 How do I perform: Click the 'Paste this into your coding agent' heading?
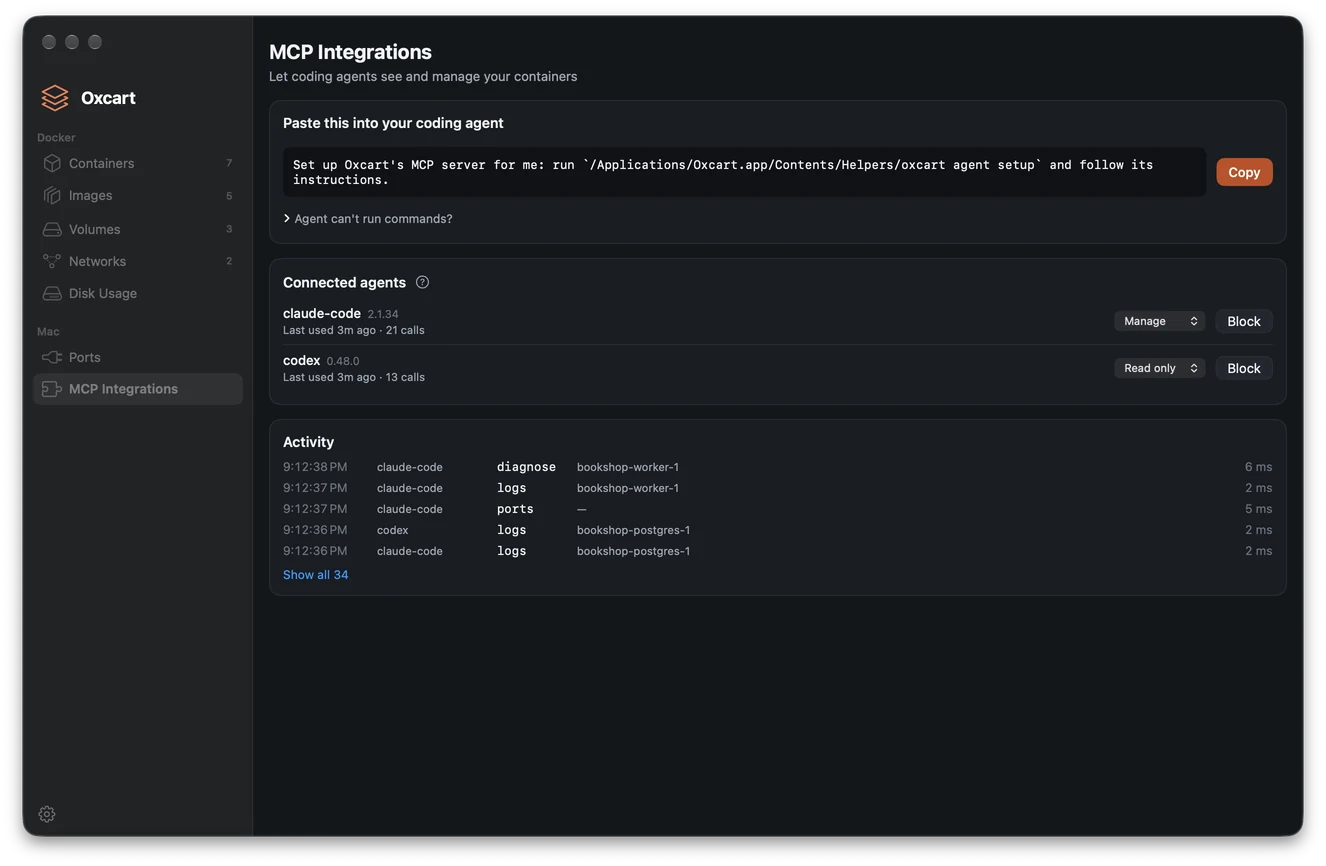[393, 123]
